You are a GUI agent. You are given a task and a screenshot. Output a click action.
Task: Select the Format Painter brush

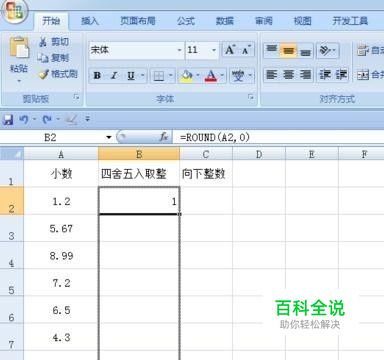(43, 74)
